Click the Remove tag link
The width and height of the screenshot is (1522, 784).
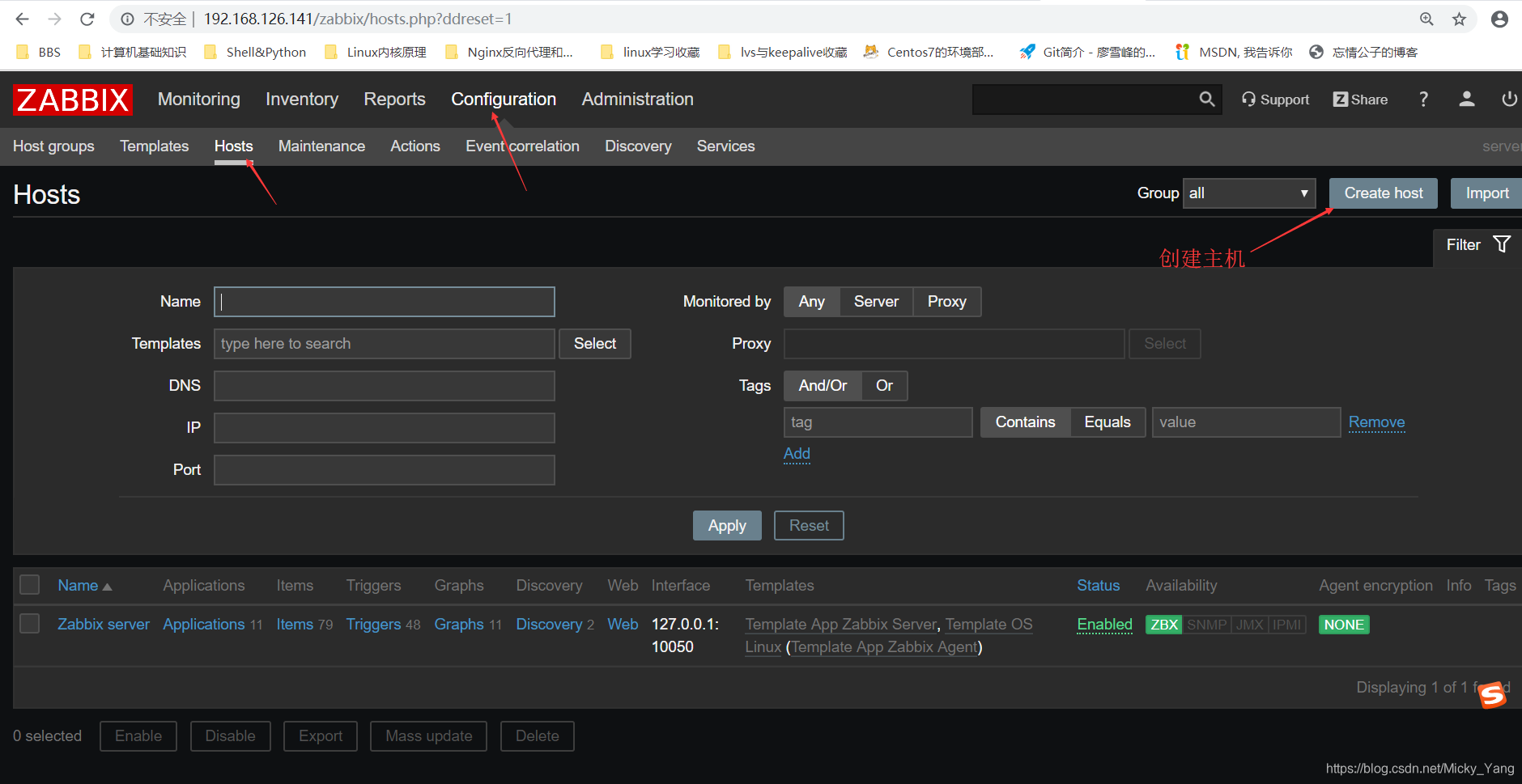[1376, 422]
